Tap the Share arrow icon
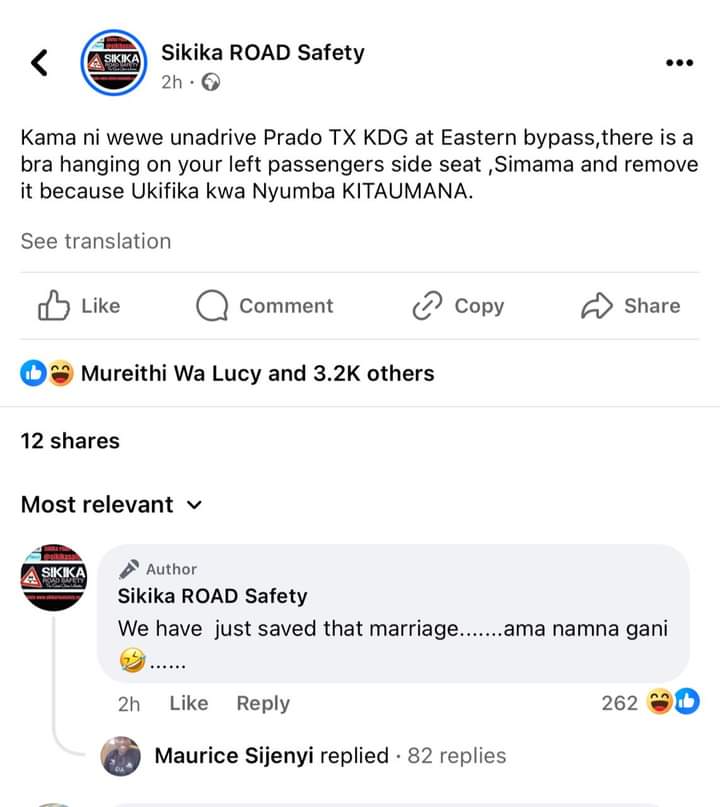 point(596,306)
